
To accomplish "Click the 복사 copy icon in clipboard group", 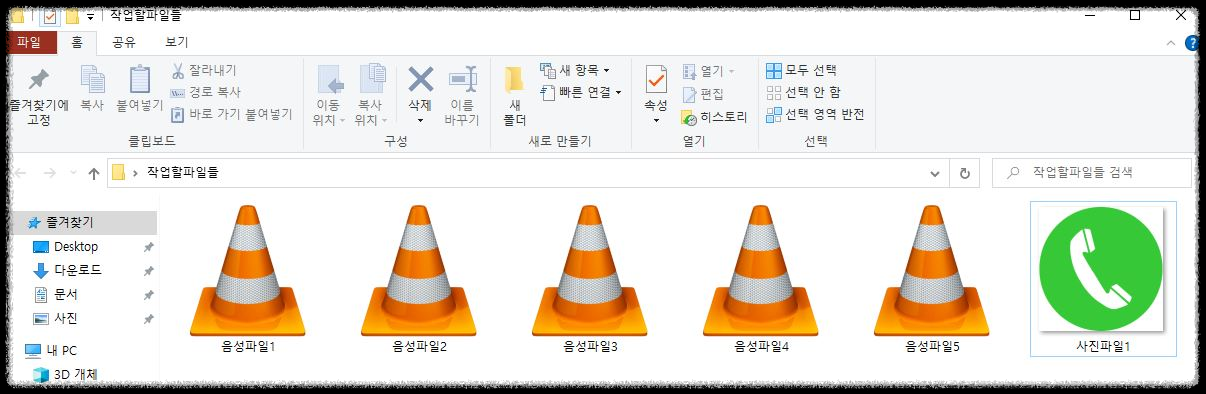I will click(x=92, y=79).
